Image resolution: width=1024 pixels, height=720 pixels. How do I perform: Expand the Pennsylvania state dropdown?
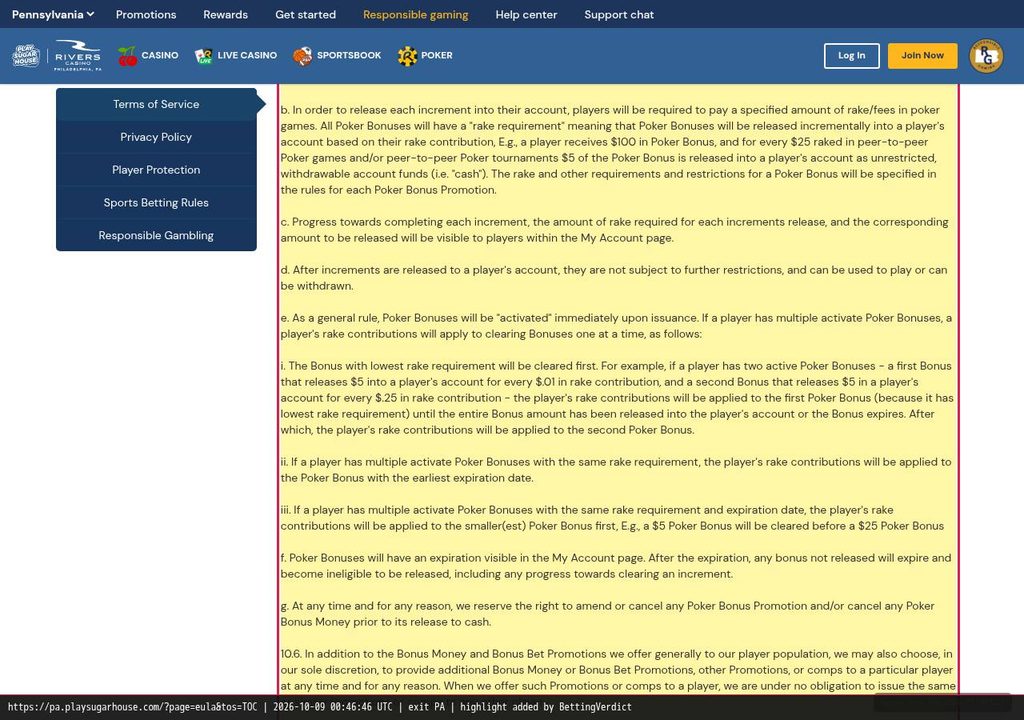53,14
